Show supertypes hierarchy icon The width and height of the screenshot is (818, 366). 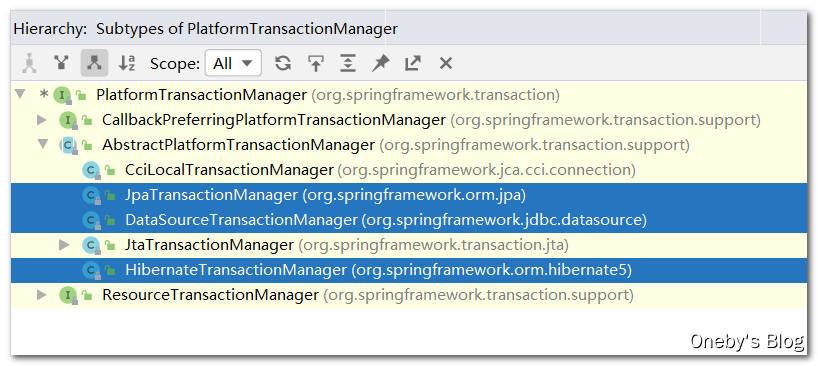pos(62,64)
